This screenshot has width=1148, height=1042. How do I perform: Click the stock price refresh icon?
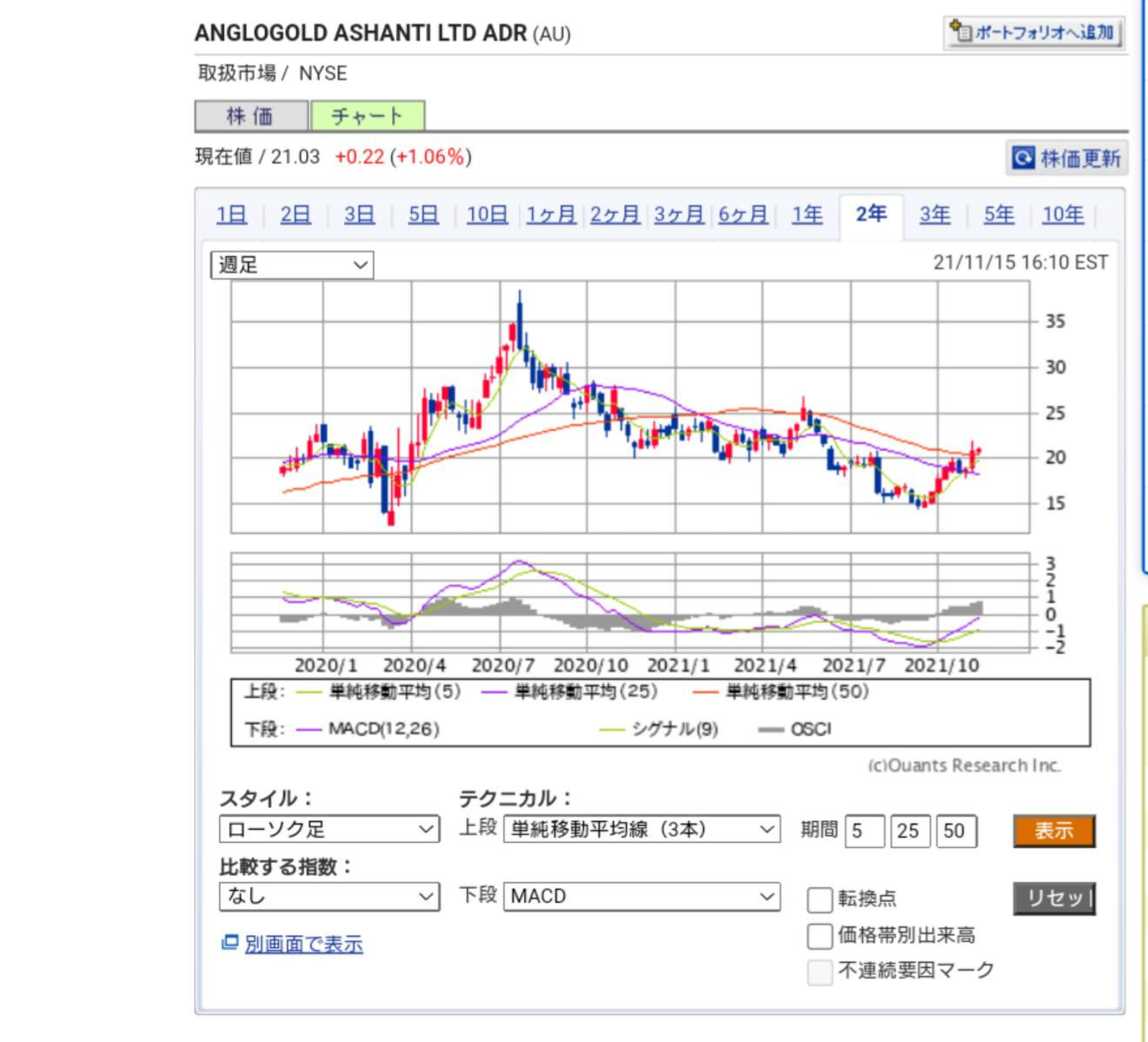(x=1024, y=158)
